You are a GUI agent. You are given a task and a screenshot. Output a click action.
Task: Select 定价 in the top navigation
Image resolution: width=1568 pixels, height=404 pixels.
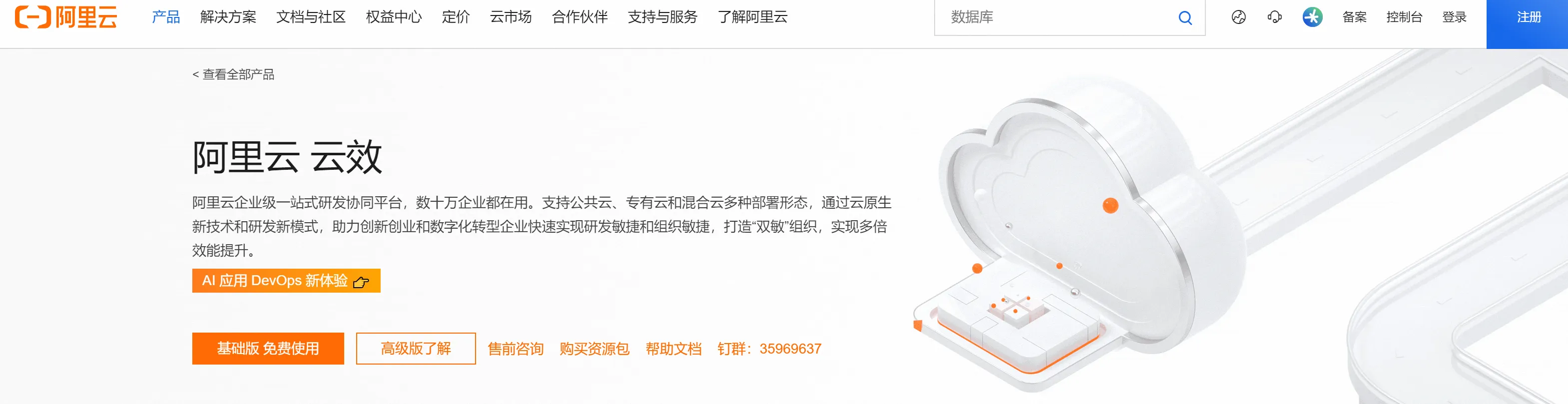point(455,17)
